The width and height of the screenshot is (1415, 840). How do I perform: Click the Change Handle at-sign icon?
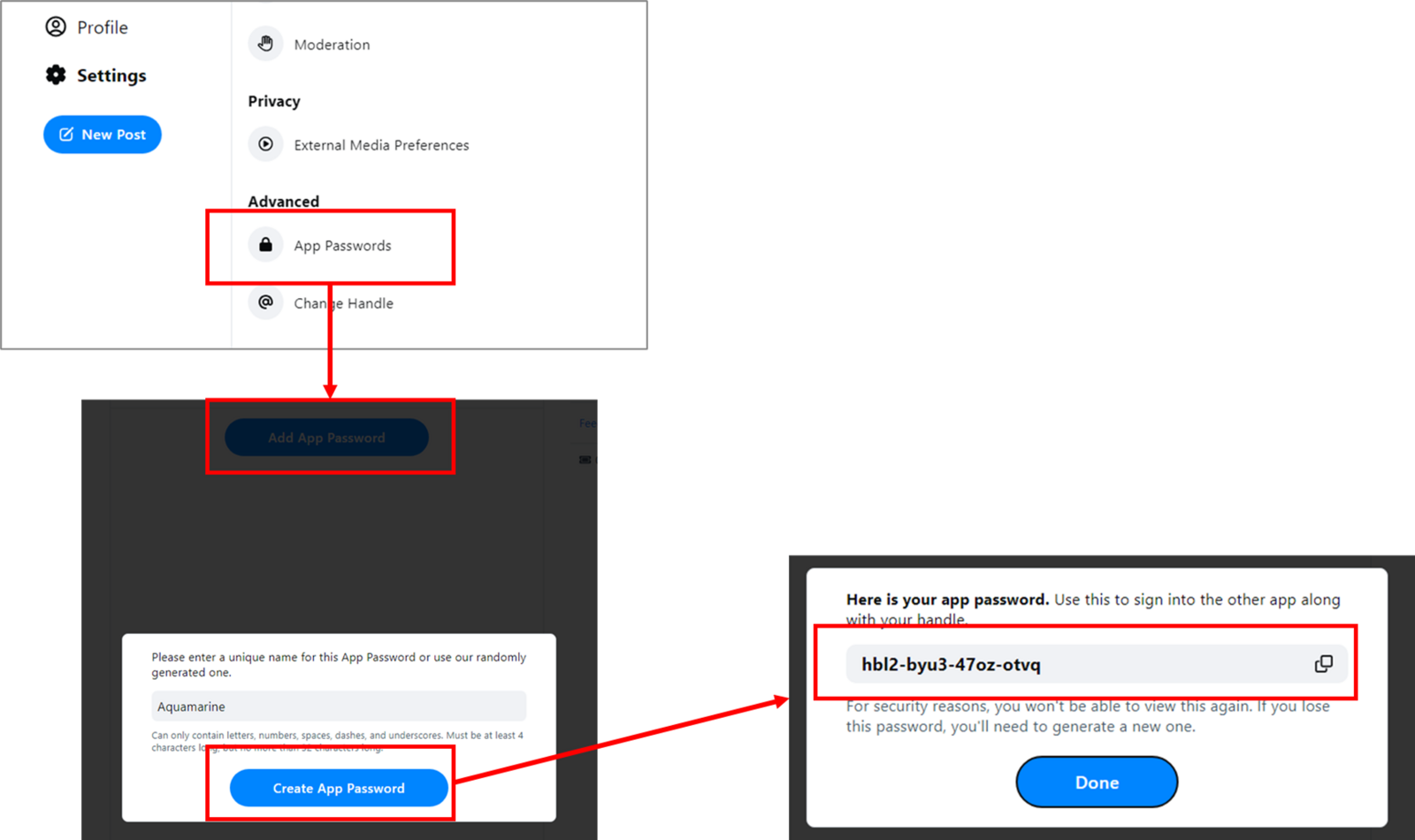click(265, 302)
